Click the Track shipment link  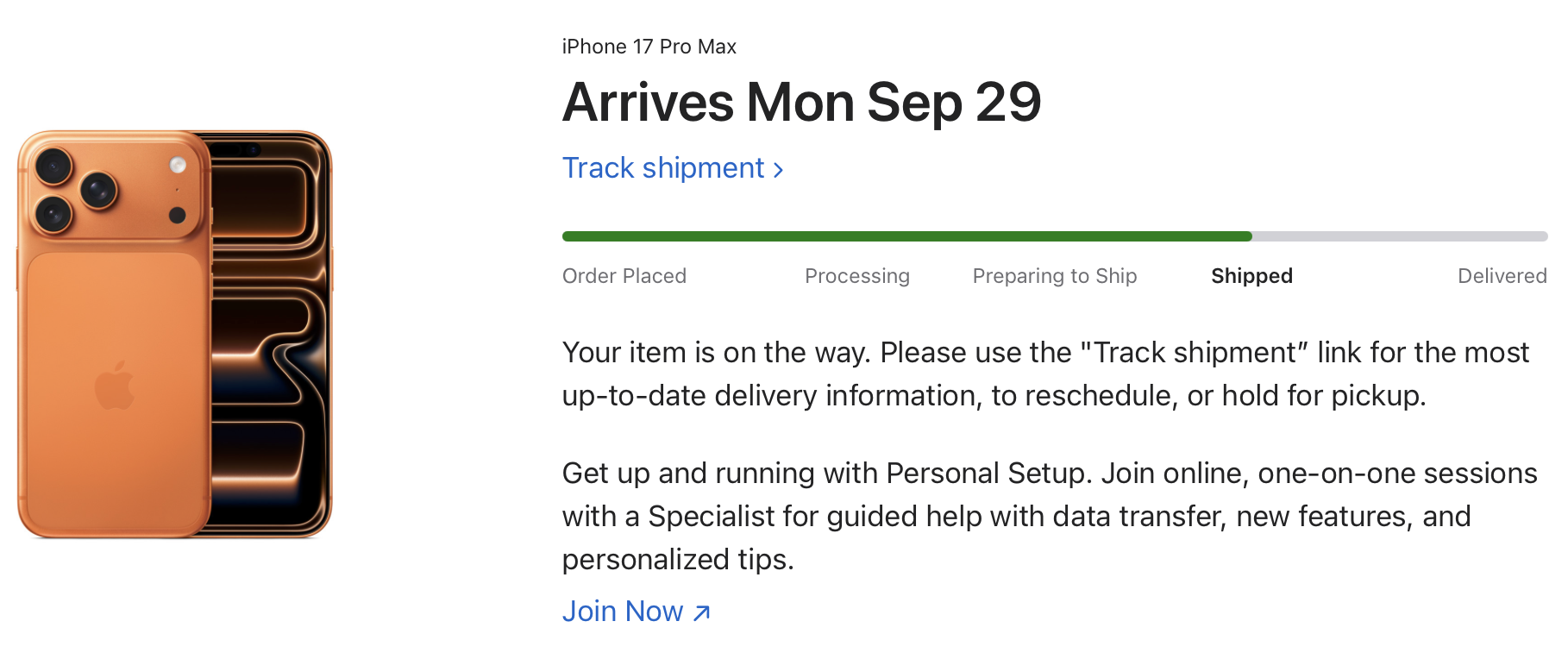click(x=662, y=168)
